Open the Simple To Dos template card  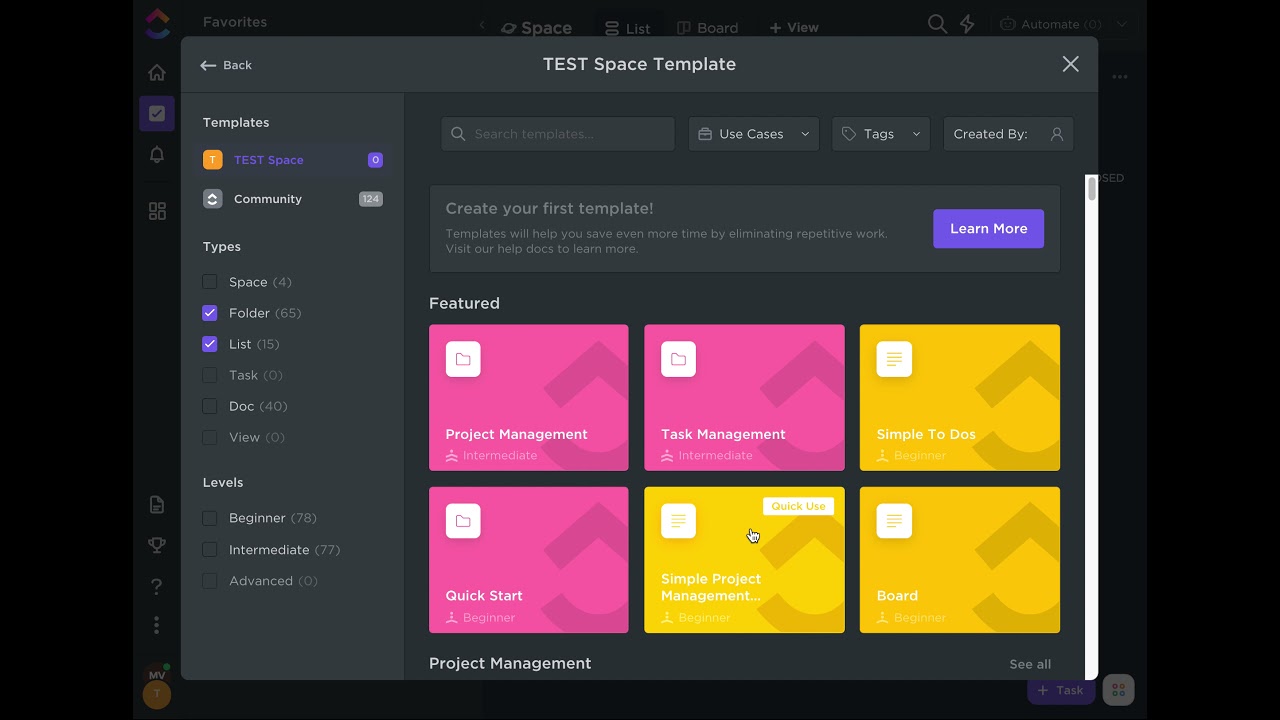[x=960, y=397]
